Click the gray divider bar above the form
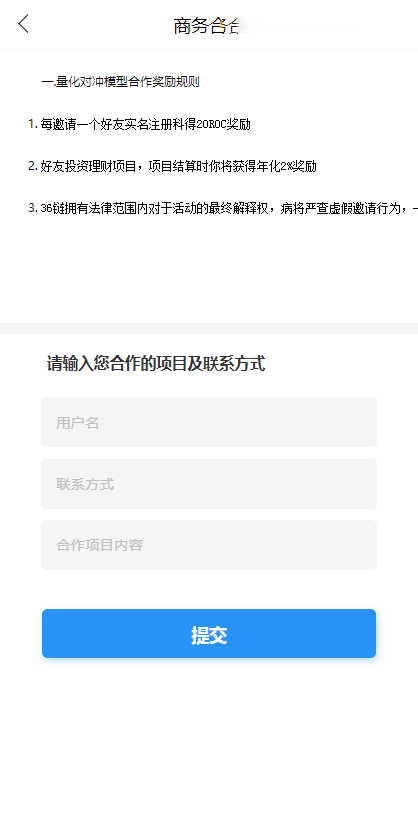418x829 pixels. [209, 328]
